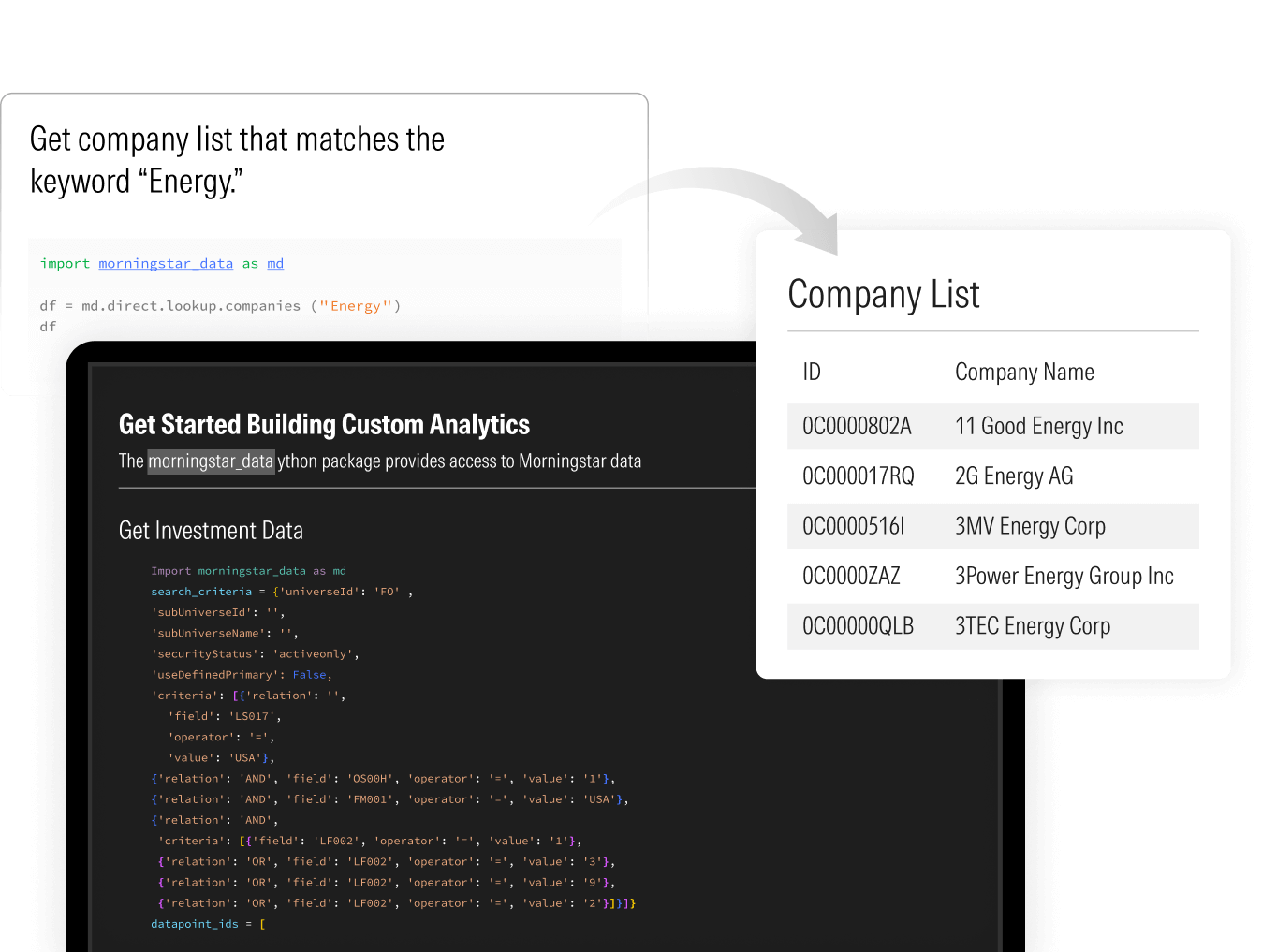
Task: Click ID cell 0C00000QLB
Action: (x=858, y=626)
